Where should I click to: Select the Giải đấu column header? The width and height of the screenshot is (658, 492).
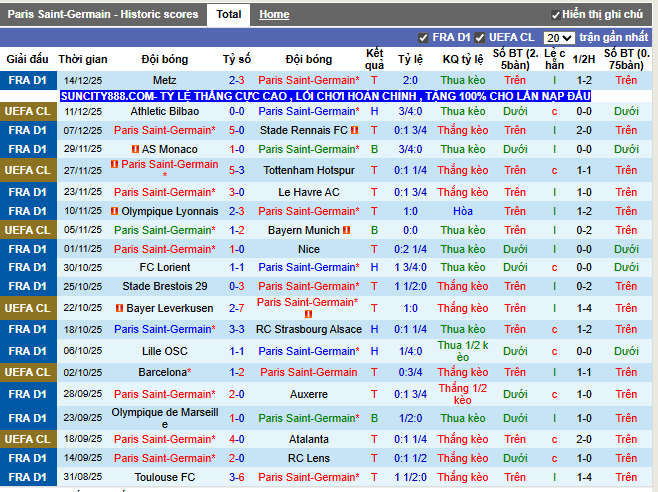pyautogui.click(x=27, y=59)
